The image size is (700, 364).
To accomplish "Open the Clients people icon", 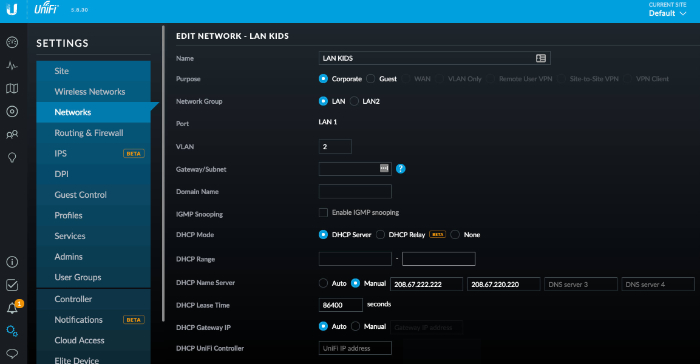I will click(x=12, y=134).
